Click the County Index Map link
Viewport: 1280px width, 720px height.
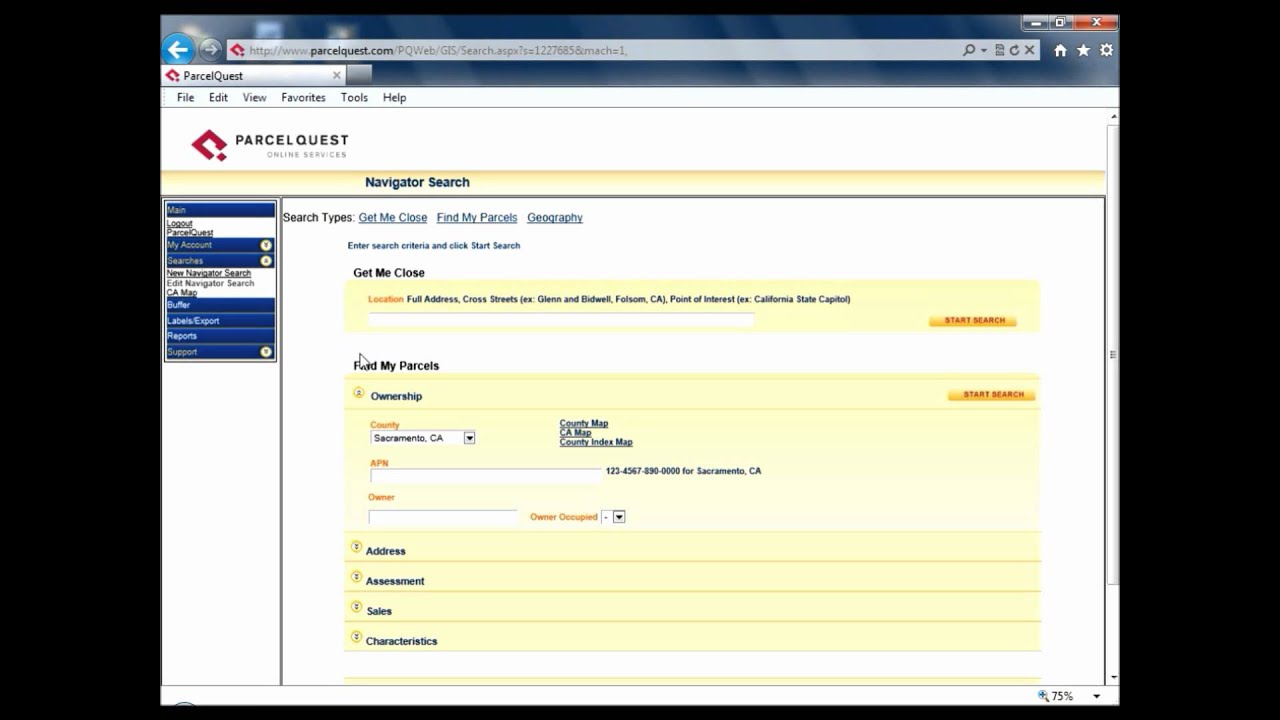(x=596, y=442)
